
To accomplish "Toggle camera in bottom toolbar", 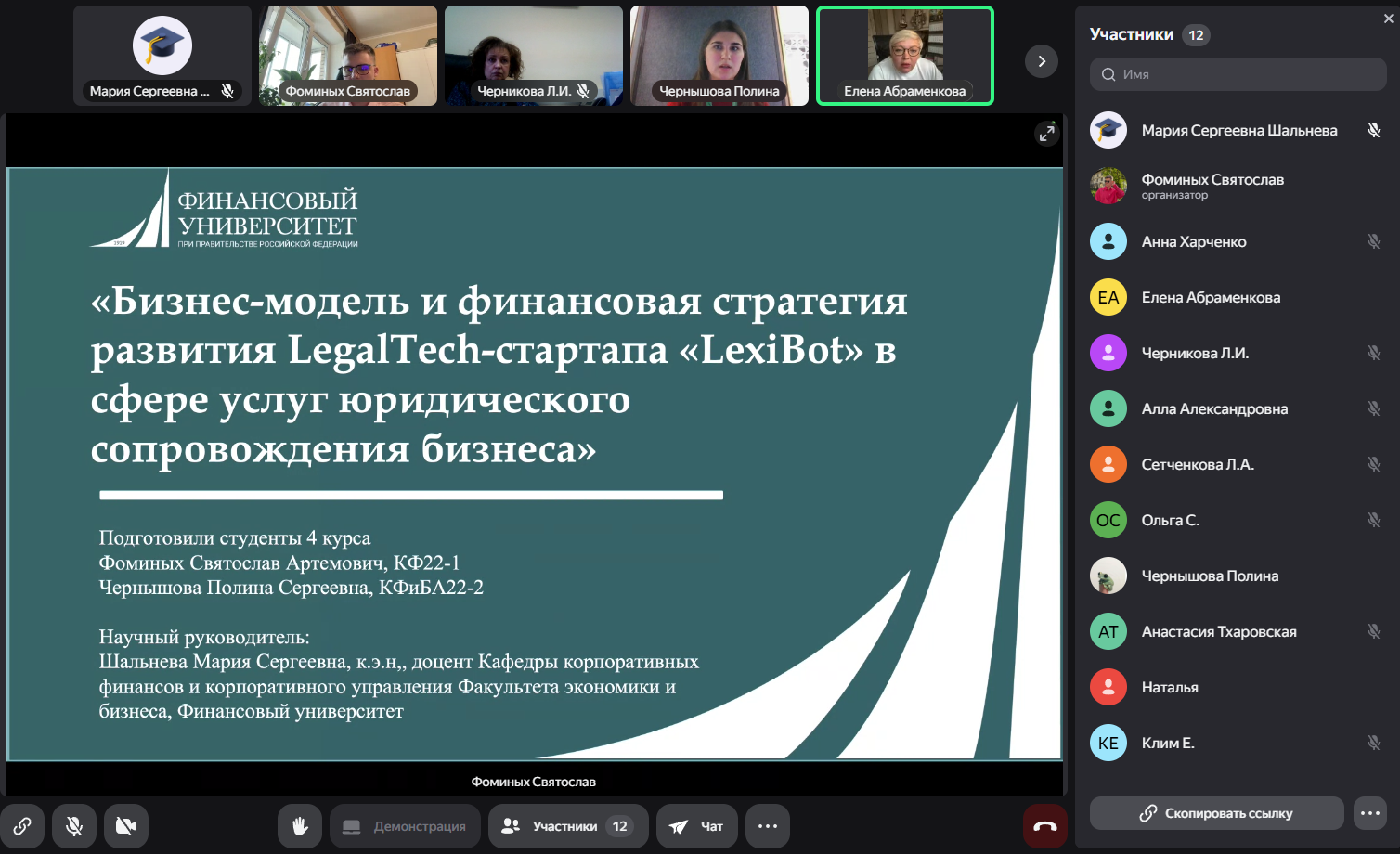I will pyautogui.click(x=126, y=826).
